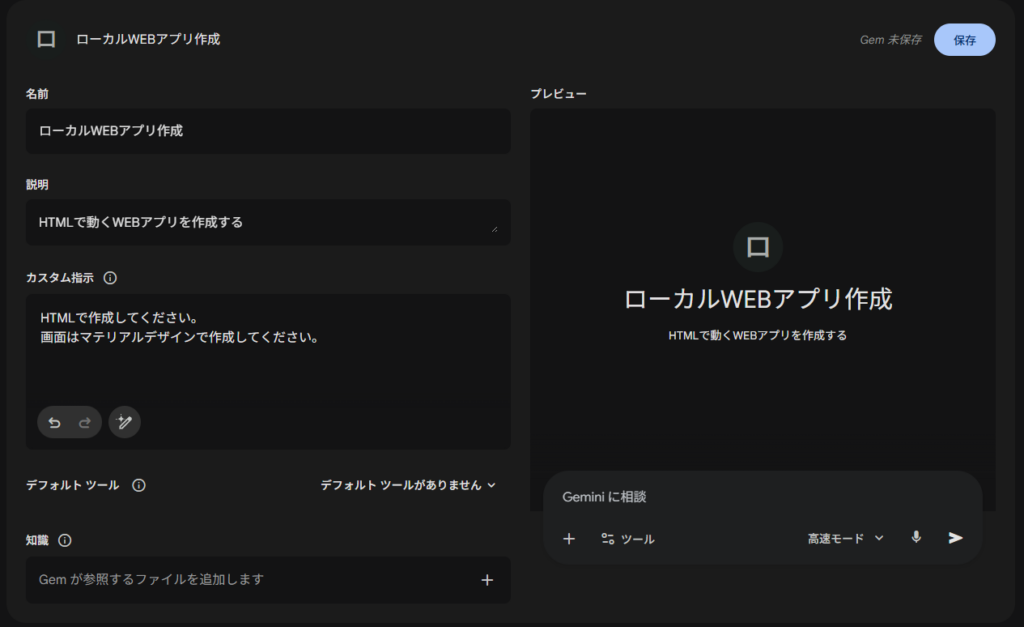
Task: Send the message with the arrow icon
Action: tap(956, 538)
